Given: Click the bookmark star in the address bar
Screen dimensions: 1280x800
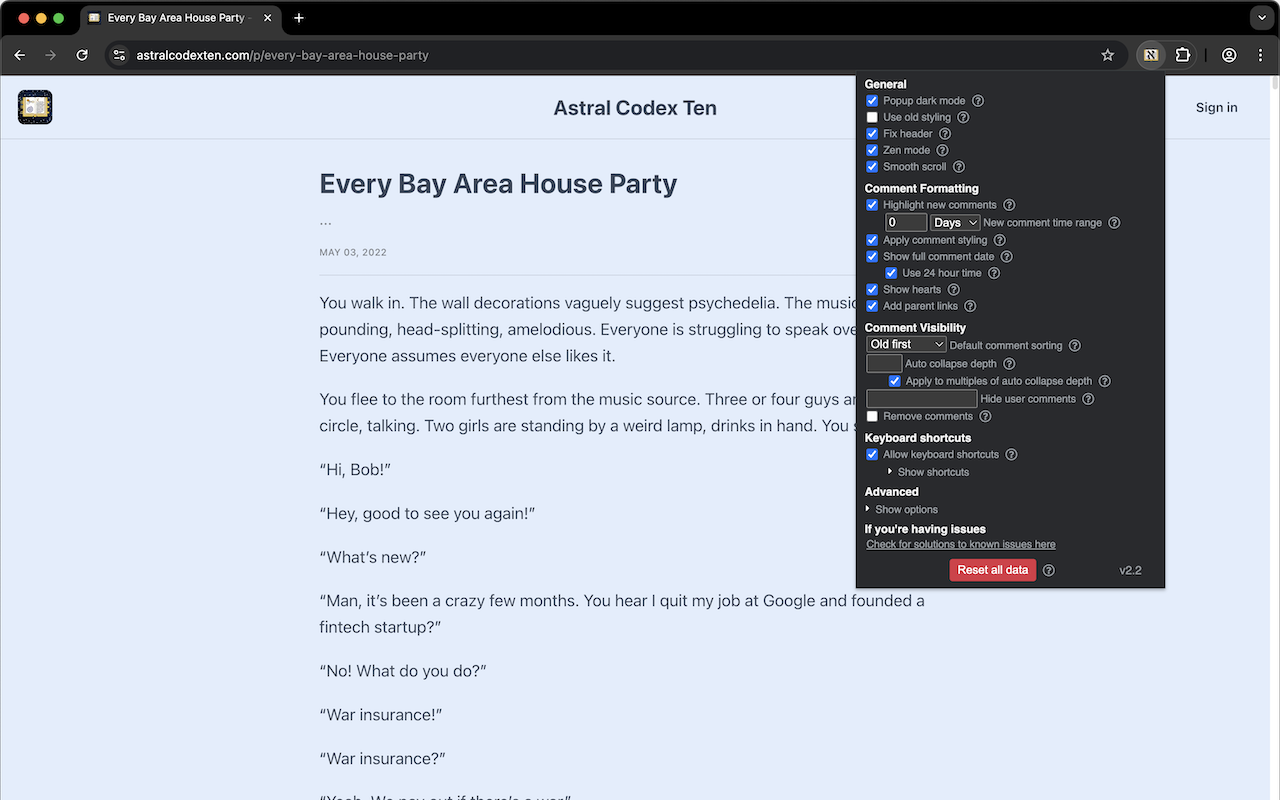Looking at the screenshot, I should coord(1107,55).
